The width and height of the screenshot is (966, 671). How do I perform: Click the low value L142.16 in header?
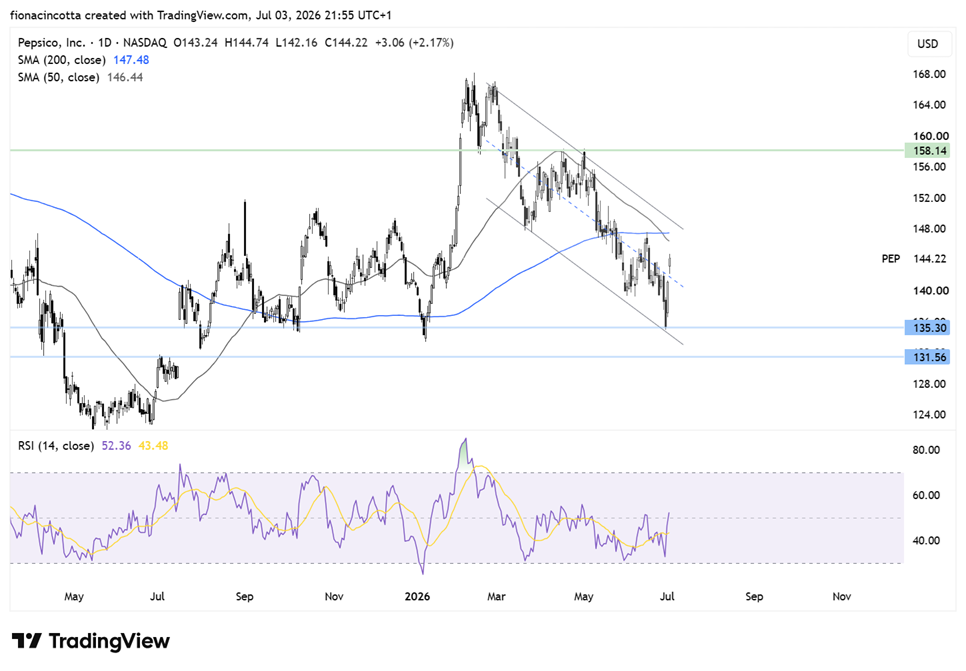pyautogui.click(x=296, y=43)
